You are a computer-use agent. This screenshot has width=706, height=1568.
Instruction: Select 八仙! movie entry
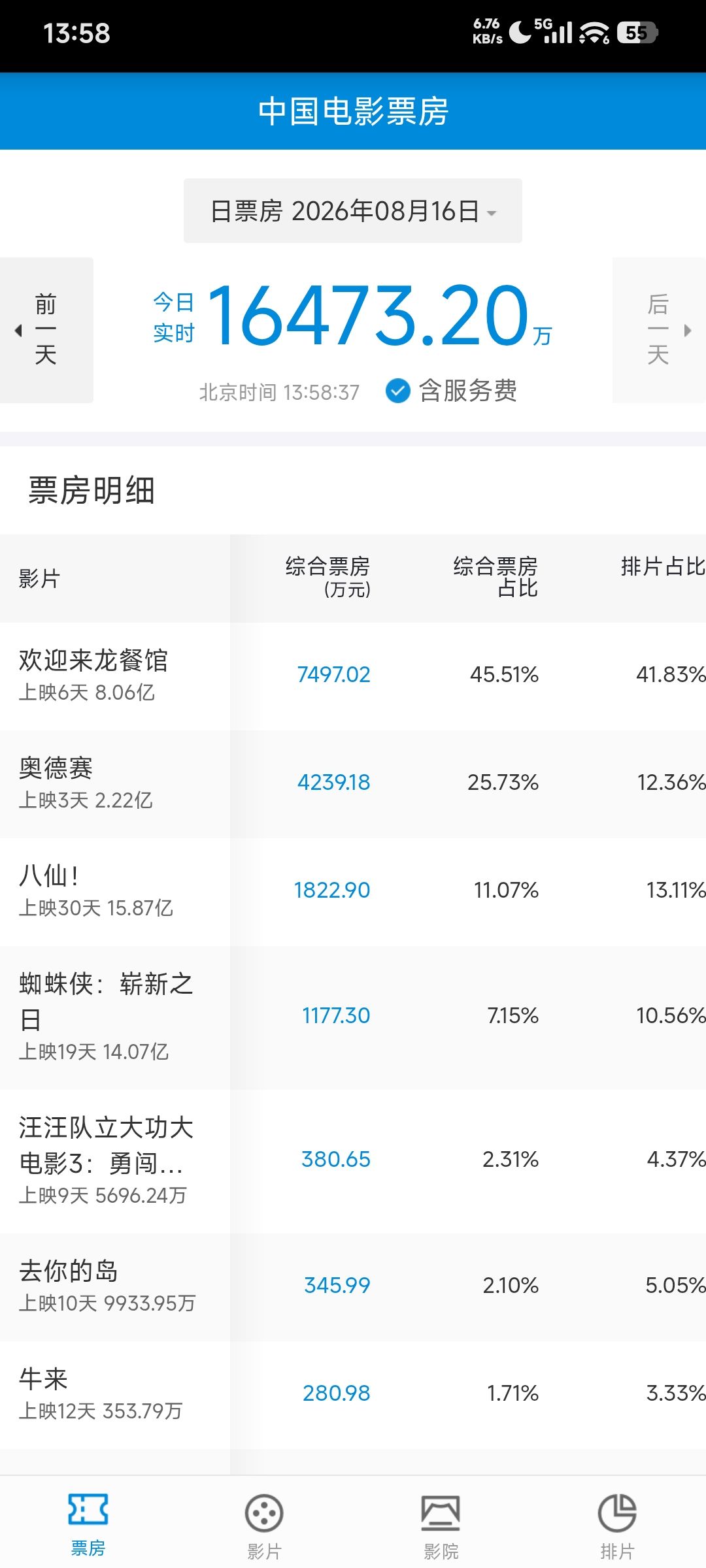pos(353,891)
